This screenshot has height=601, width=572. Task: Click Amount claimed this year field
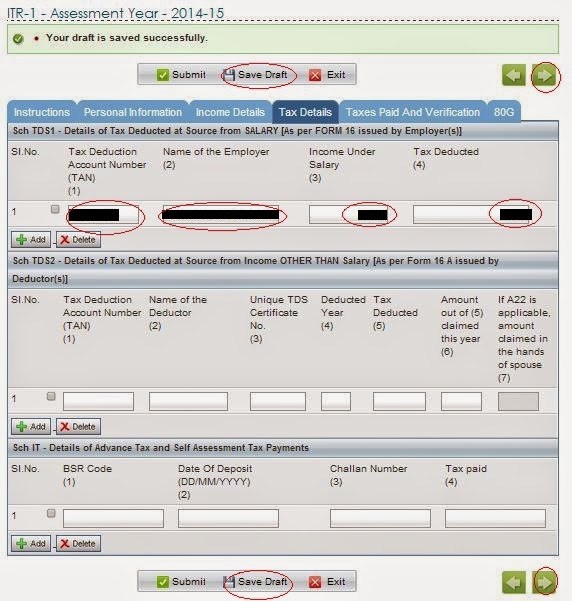(461, 401)
